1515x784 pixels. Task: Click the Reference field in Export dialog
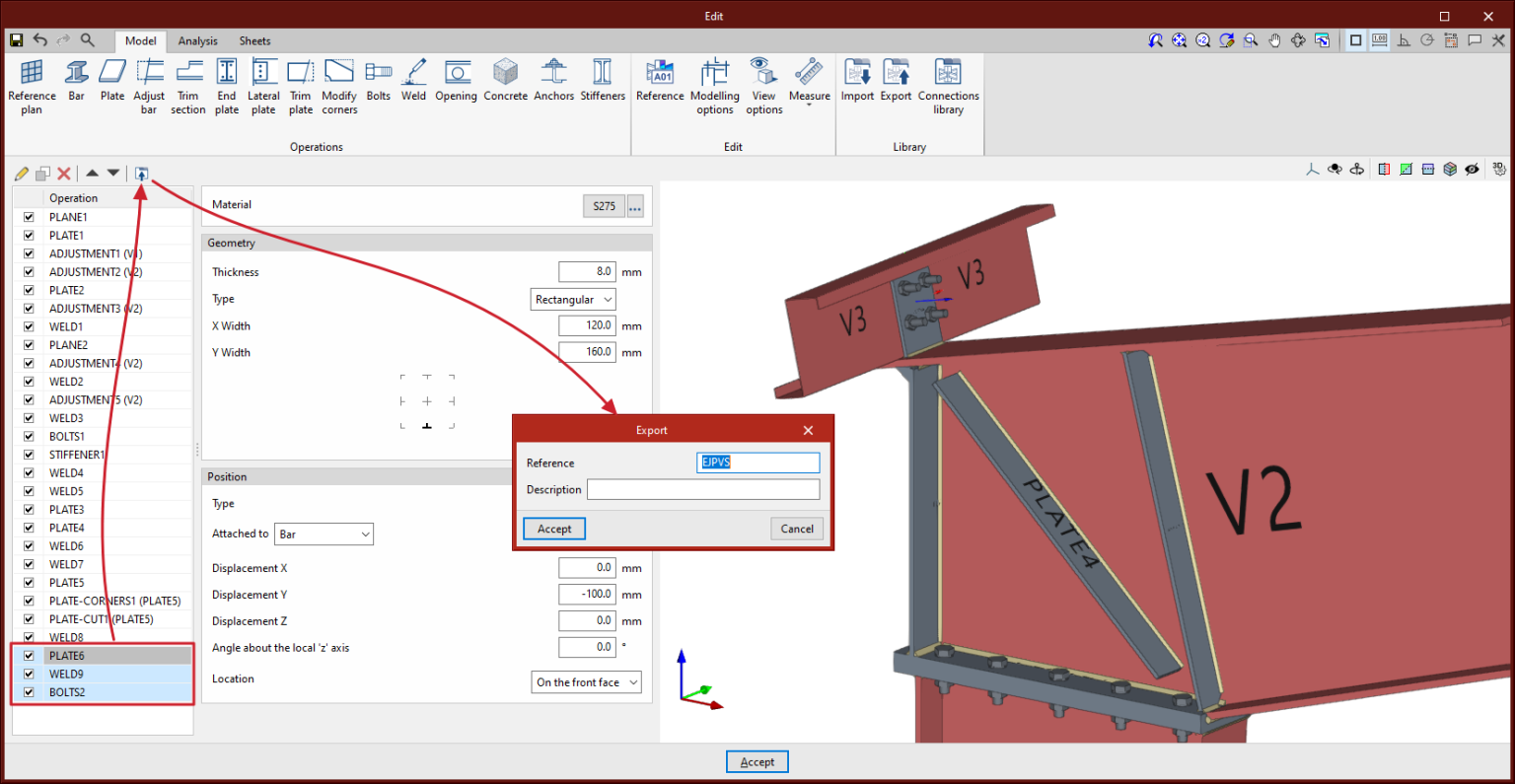(758, 463)
